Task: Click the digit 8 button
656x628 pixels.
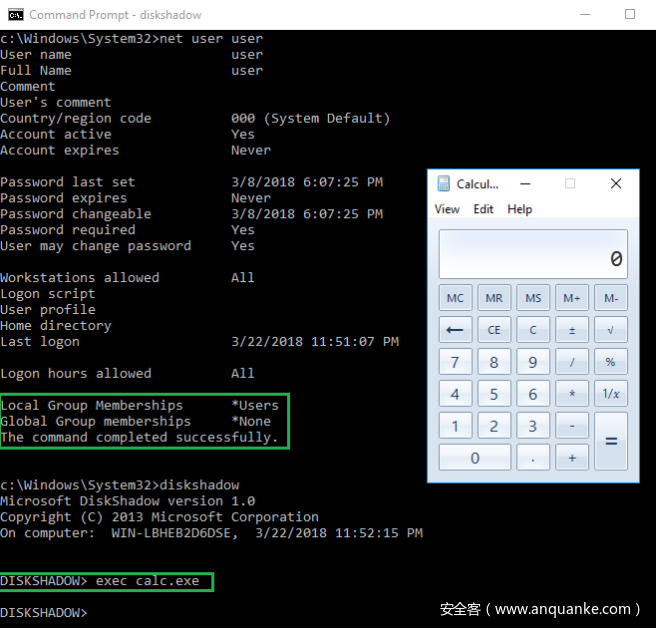Action: [494, 362]
